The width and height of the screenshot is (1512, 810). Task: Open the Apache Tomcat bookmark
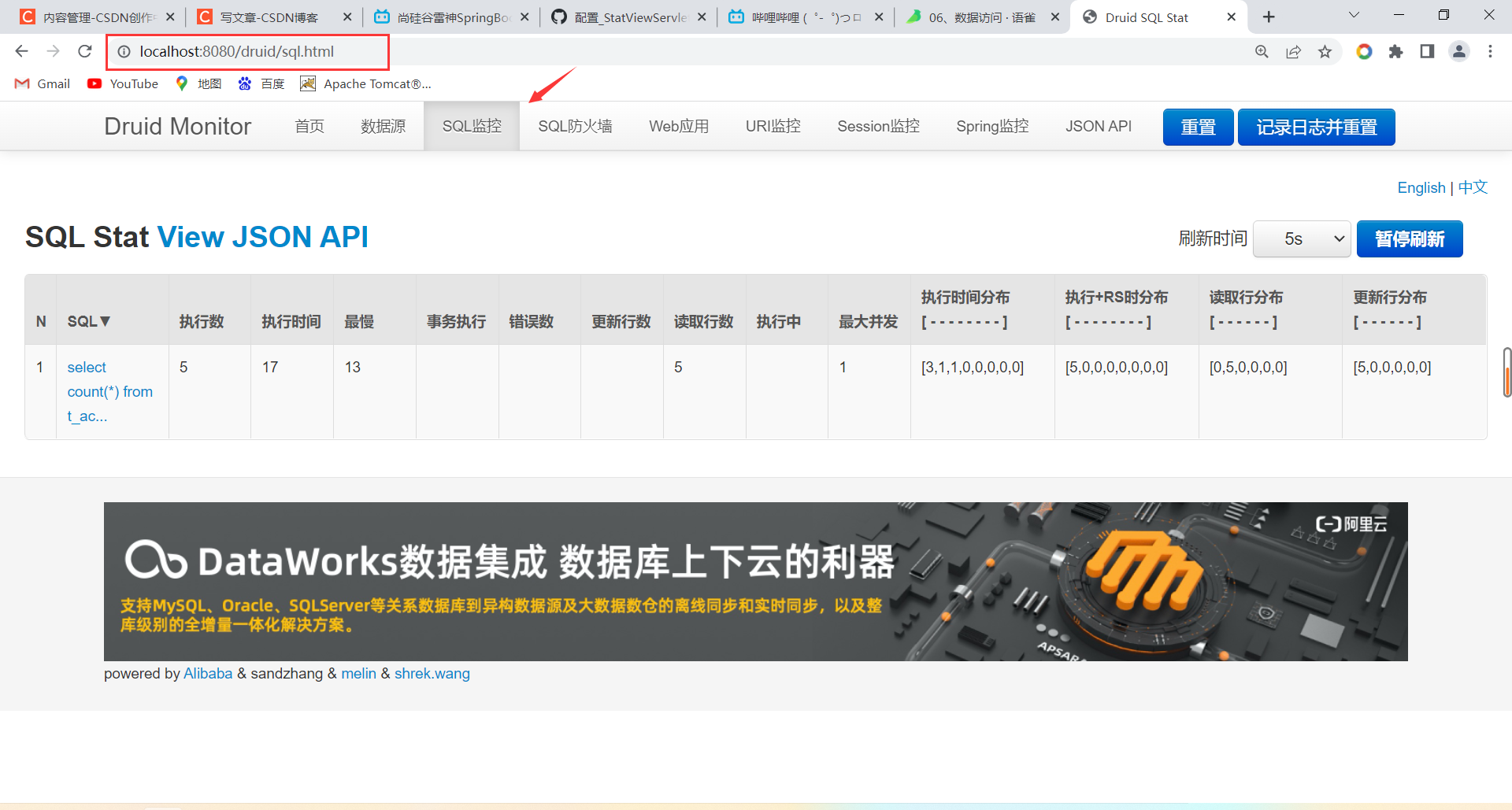(x=366, y=83)
